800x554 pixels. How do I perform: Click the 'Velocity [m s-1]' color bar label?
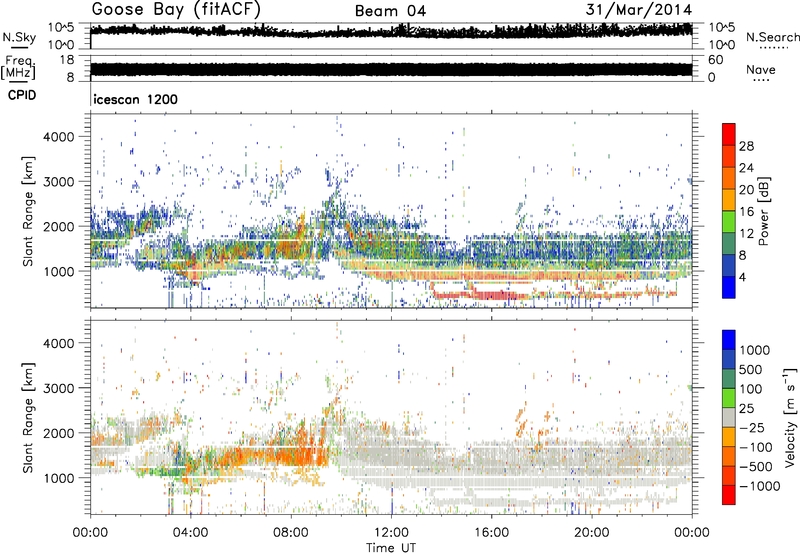790,417
